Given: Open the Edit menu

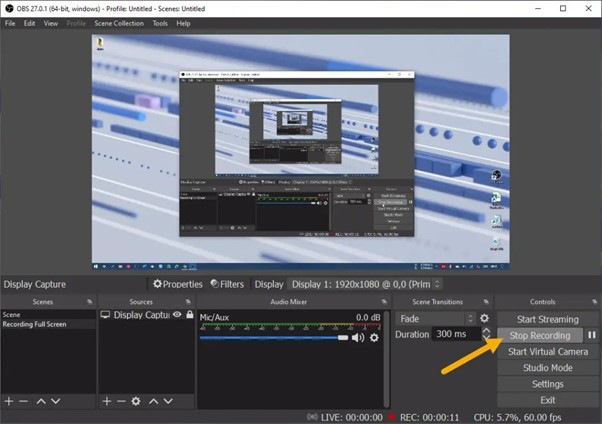Looking at the screenshot, I should [29, 23].
